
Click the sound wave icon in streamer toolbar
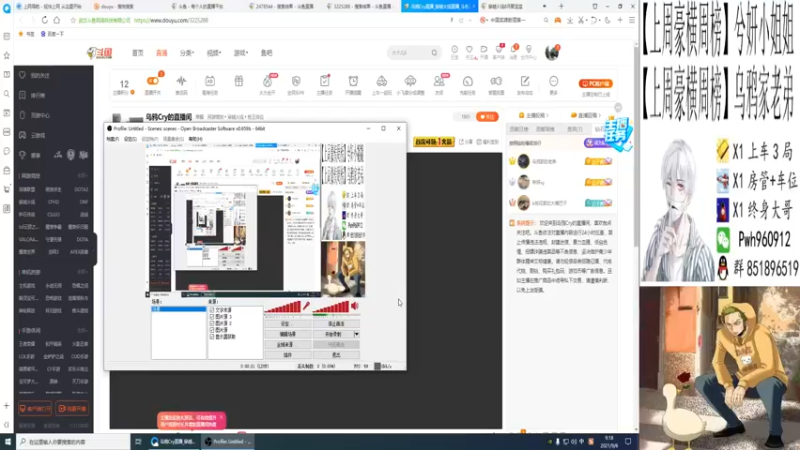click(181, 81)
